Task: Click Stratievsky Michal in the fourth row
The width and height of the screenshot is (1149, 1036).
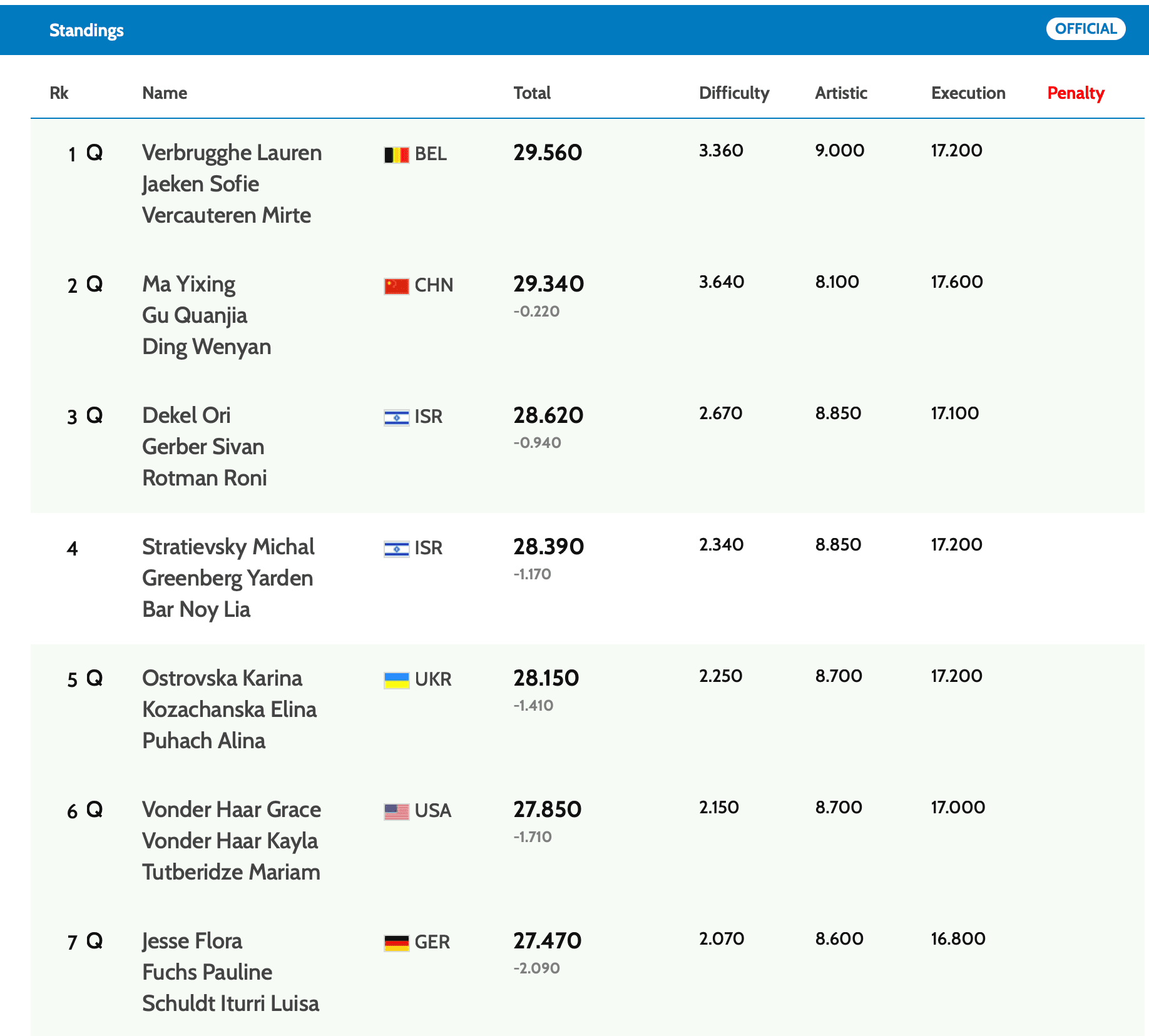Action: point(228,547)
